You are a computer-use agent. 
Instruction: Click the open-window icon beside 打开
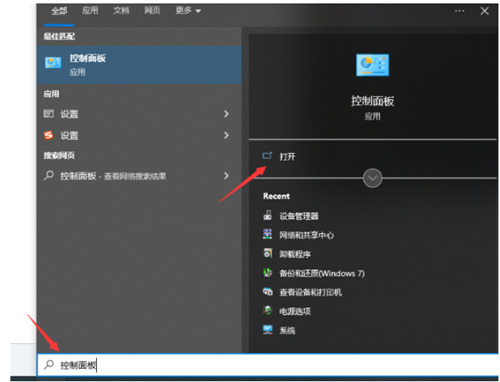point(267,156)
